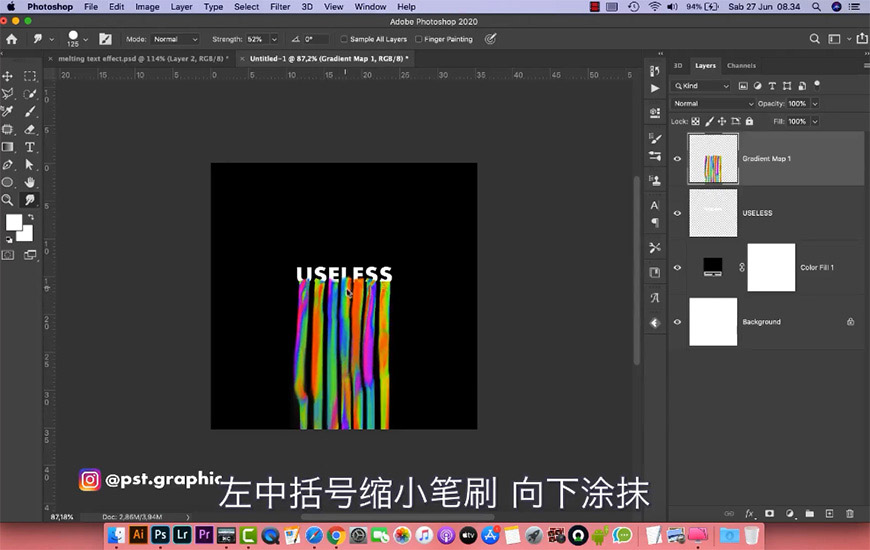This screenshot has width=870, height=550.
Task: Open the Select menu
Action: click(x=246, y=7)
